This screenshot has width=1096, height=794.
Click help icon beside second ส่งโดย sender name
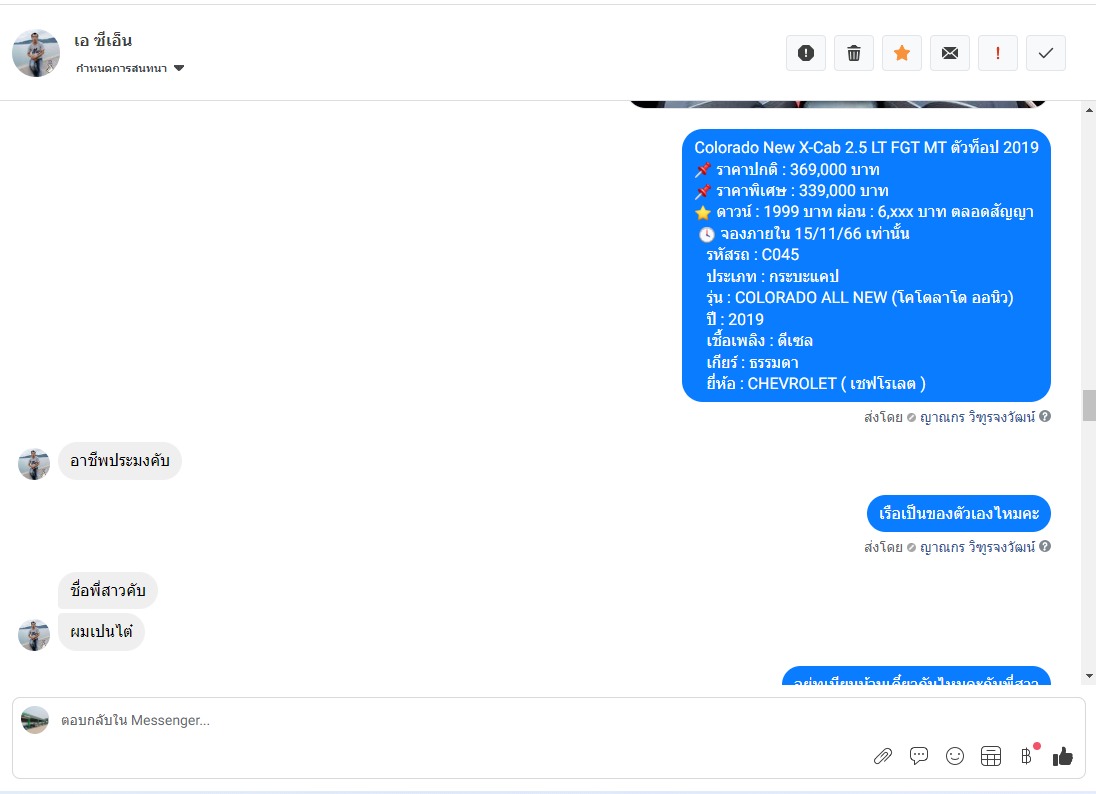1045,547
